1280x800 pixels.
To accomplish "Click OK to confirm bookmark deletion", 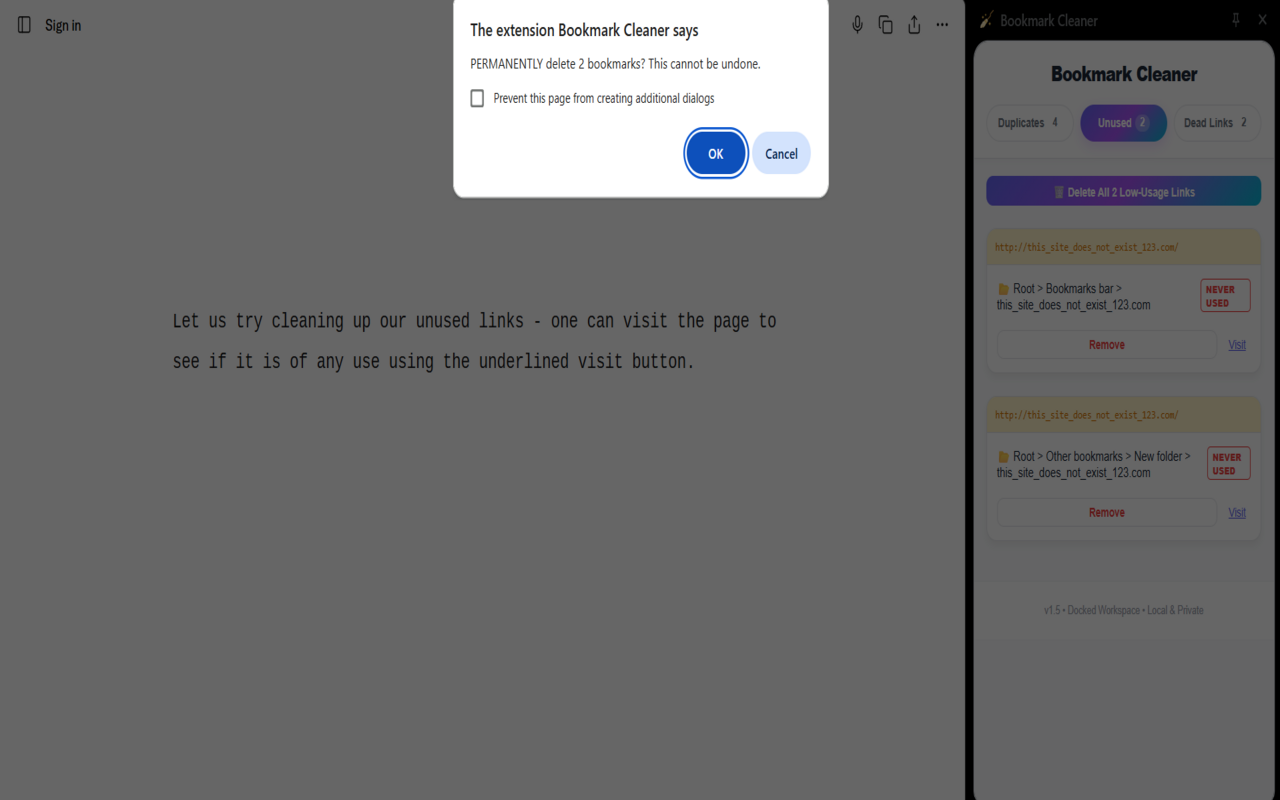I will (715, 153).
